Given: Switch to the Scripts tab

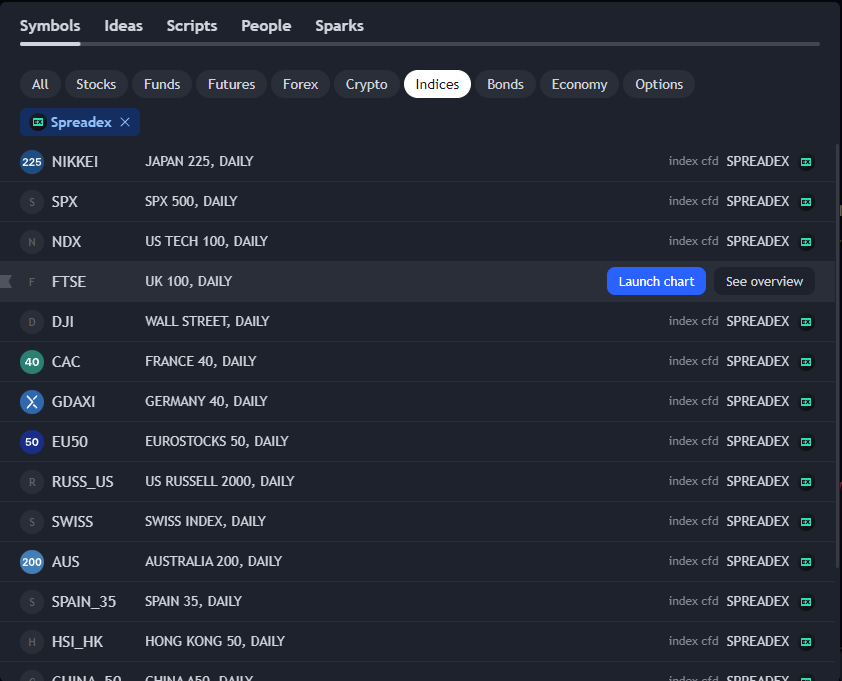Looking at the screenshot, I should point(192,26).
